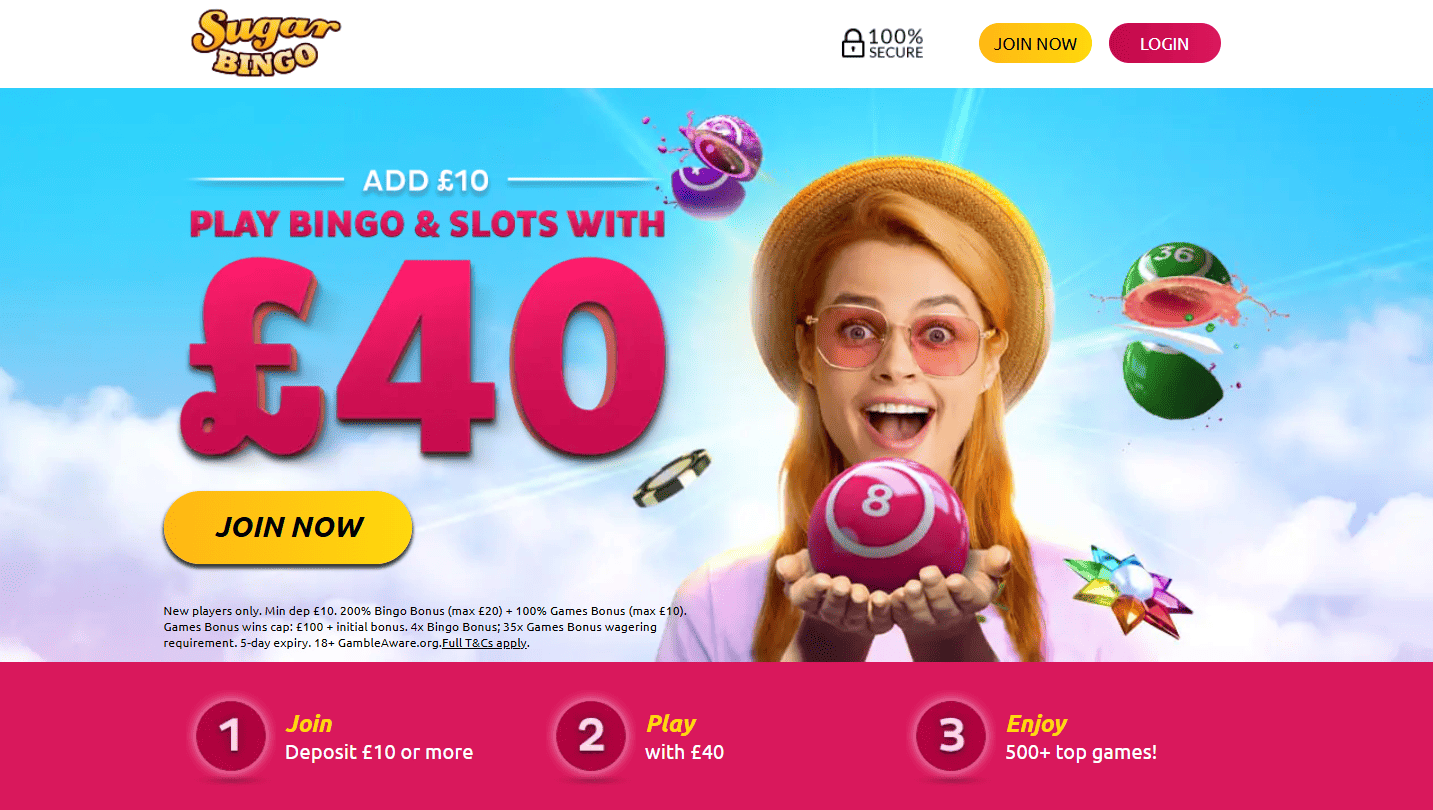The width and height of the screenshot is (1433, 810).
Task: Click the Sugar Bingo logo
Action: pos(266,42)
